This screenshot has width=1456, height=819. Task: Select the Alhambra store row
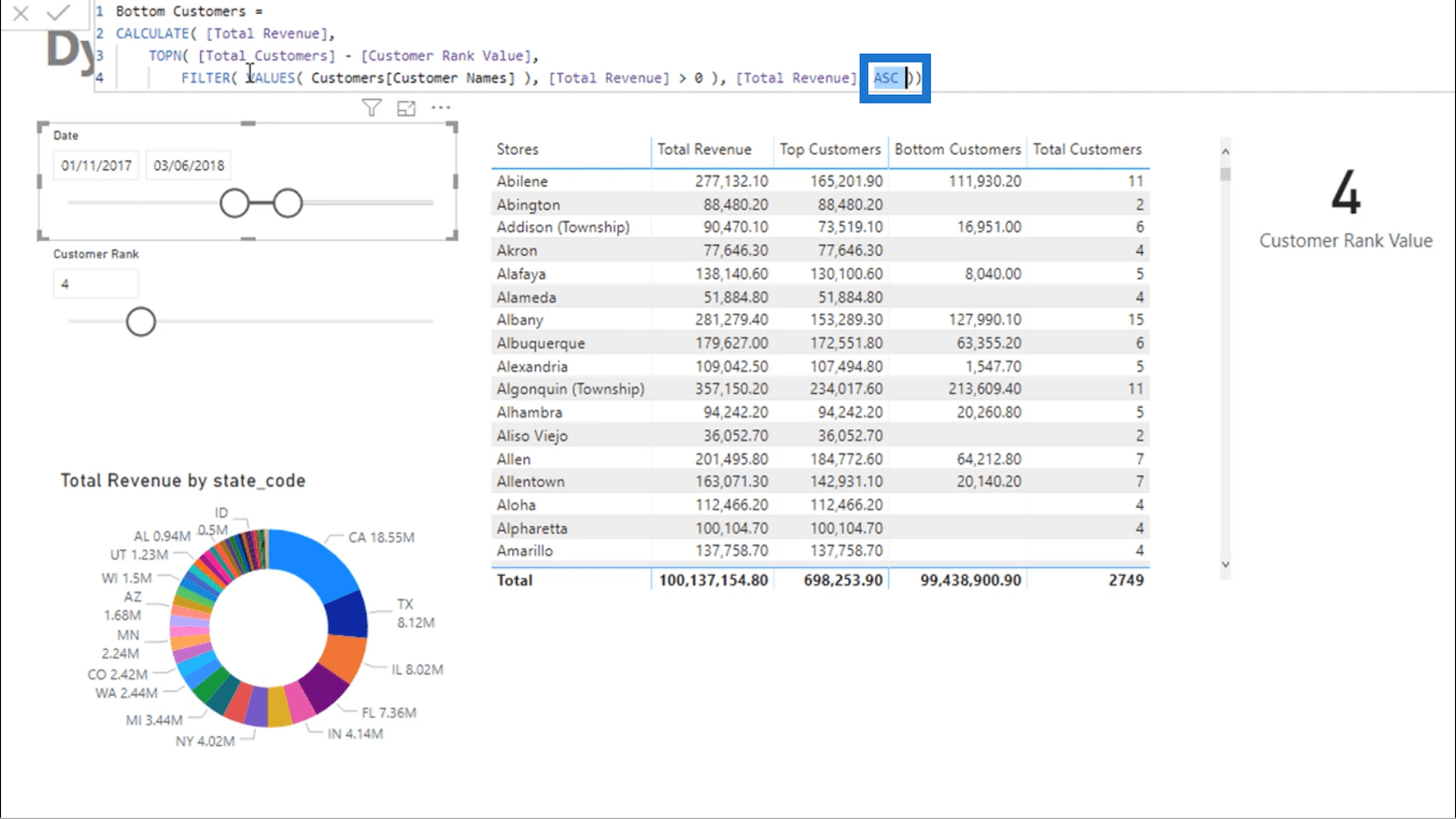pos(820,412)
